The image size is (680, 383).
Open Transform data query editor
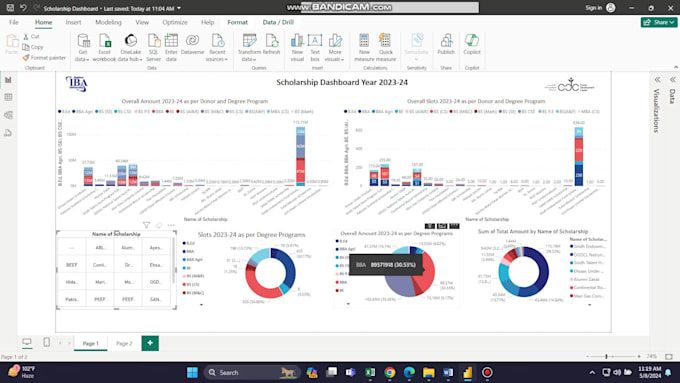pyautogui.click(x=249, y=48)
